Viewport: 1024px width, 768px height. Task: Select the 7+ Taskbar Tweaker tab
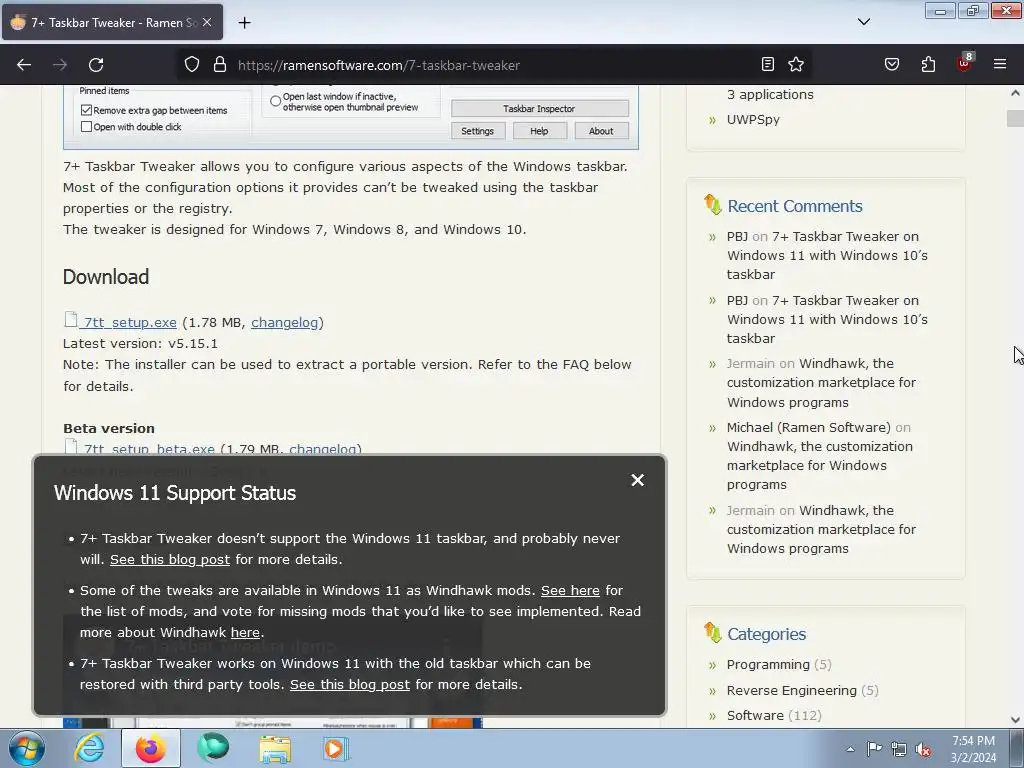click(x=112, y=22)
